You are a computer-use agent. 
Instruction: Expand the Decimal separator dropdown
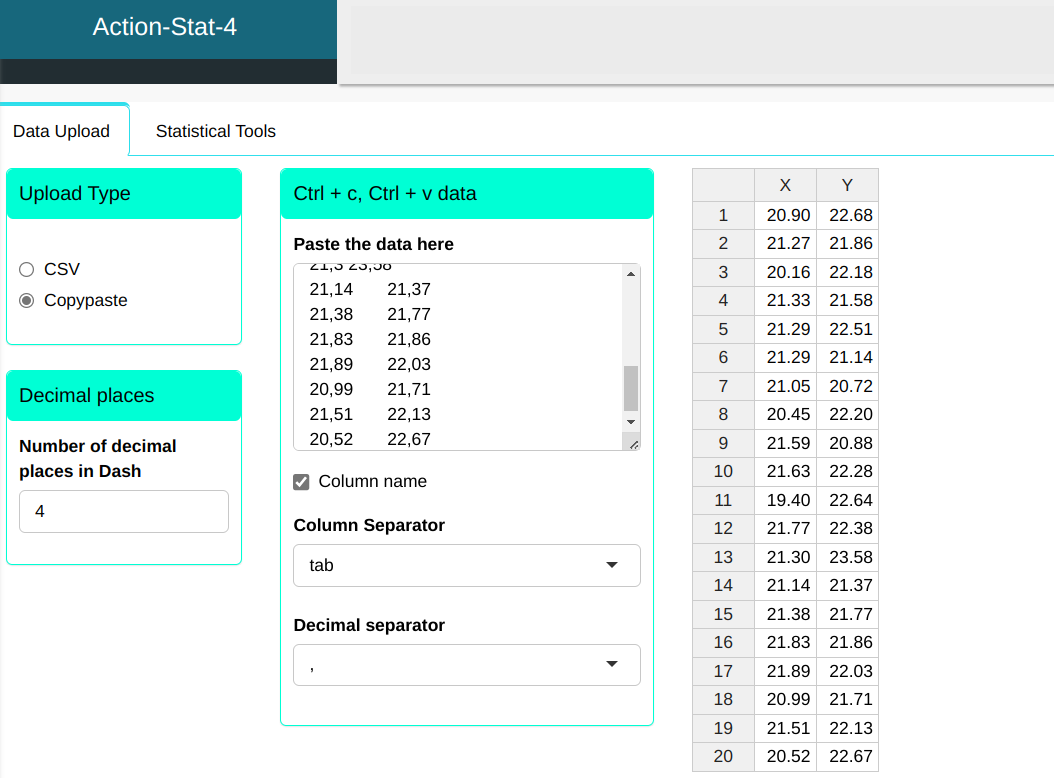(466, 665)
